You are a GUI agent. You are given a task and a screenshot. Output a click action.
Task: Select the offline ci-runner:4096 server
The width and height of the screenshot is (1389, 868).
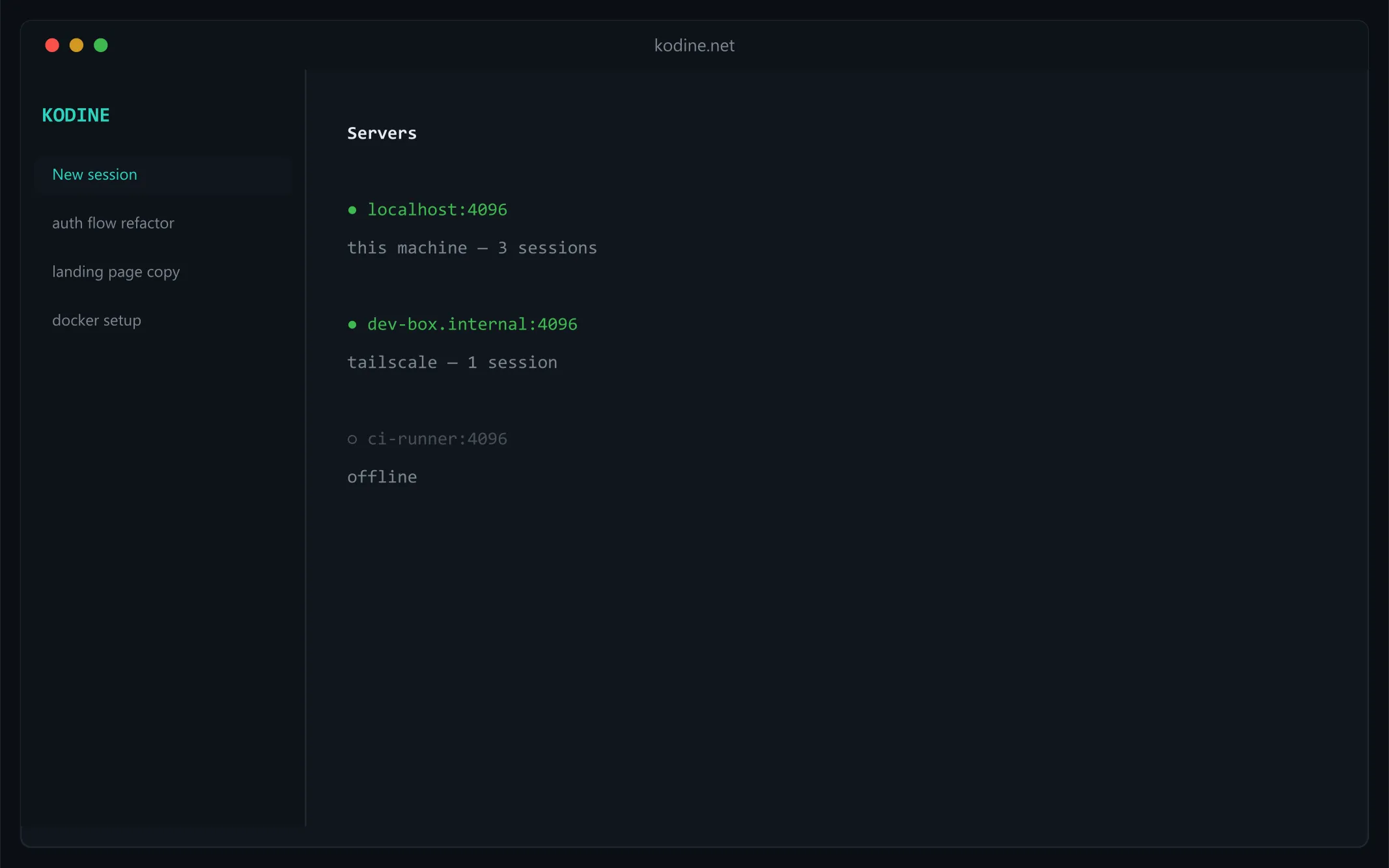(x=437, y=439)
